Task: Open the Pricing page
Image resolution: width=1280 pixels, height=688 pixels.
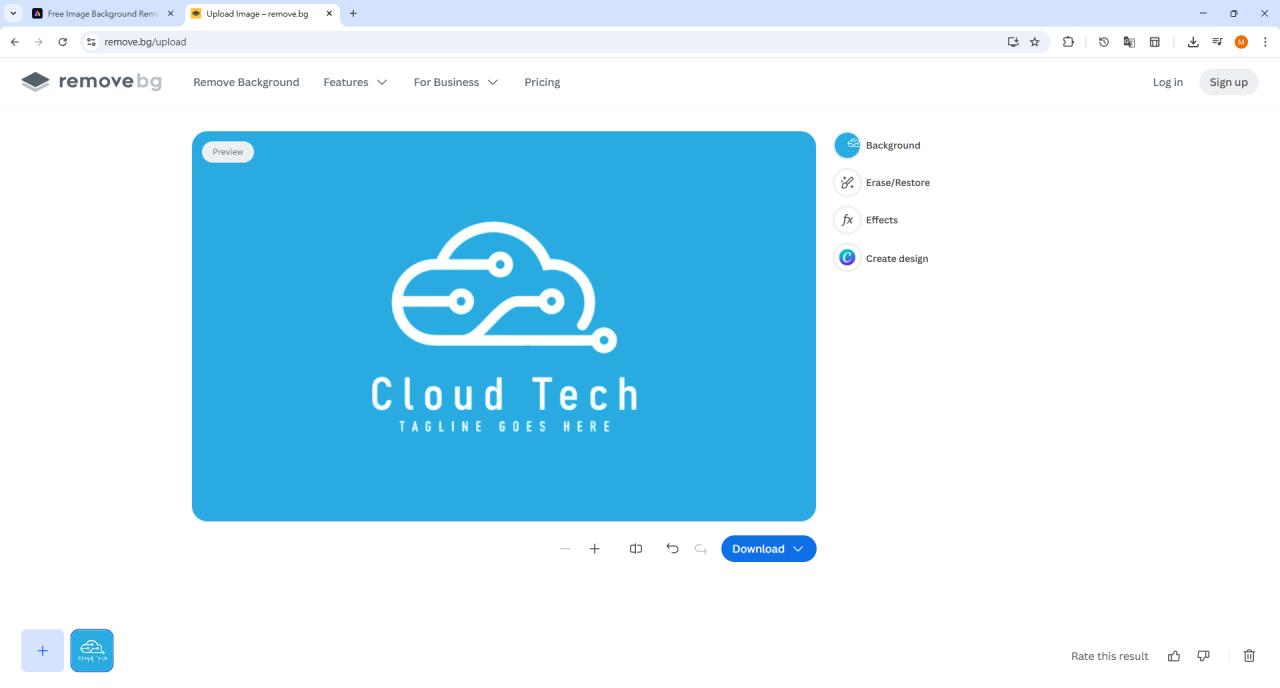Action: 542,82
